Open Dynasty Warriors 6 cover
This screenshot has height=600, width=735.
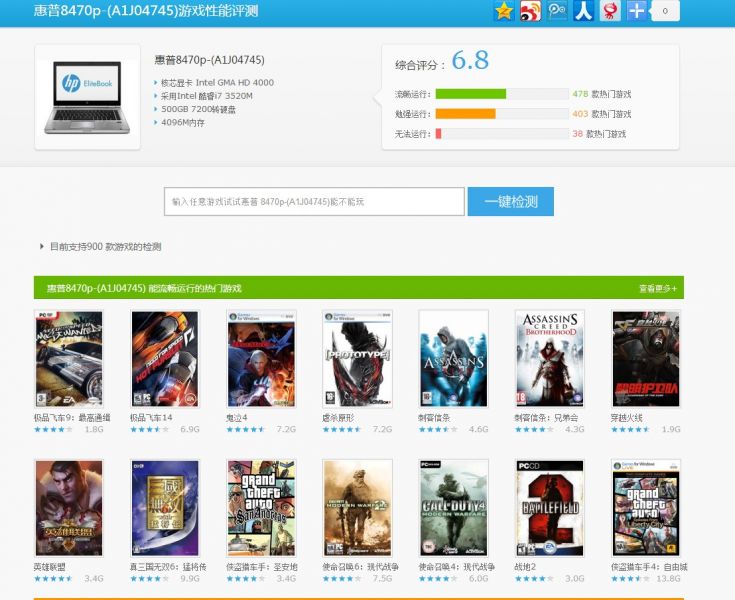pyautogui.click(x=165, y=508)
